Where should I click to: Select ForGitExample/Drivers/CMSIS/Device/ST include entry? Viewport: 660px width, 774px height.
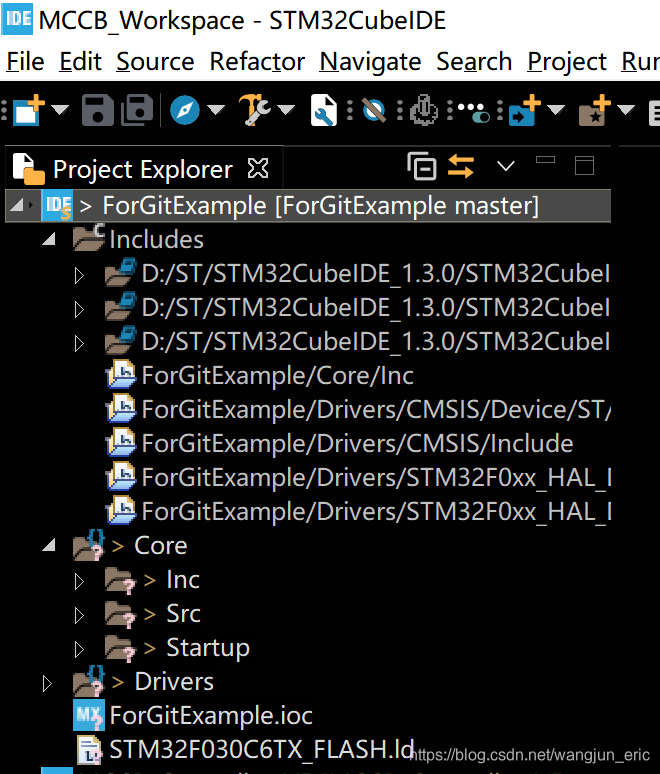click(376, 410)
